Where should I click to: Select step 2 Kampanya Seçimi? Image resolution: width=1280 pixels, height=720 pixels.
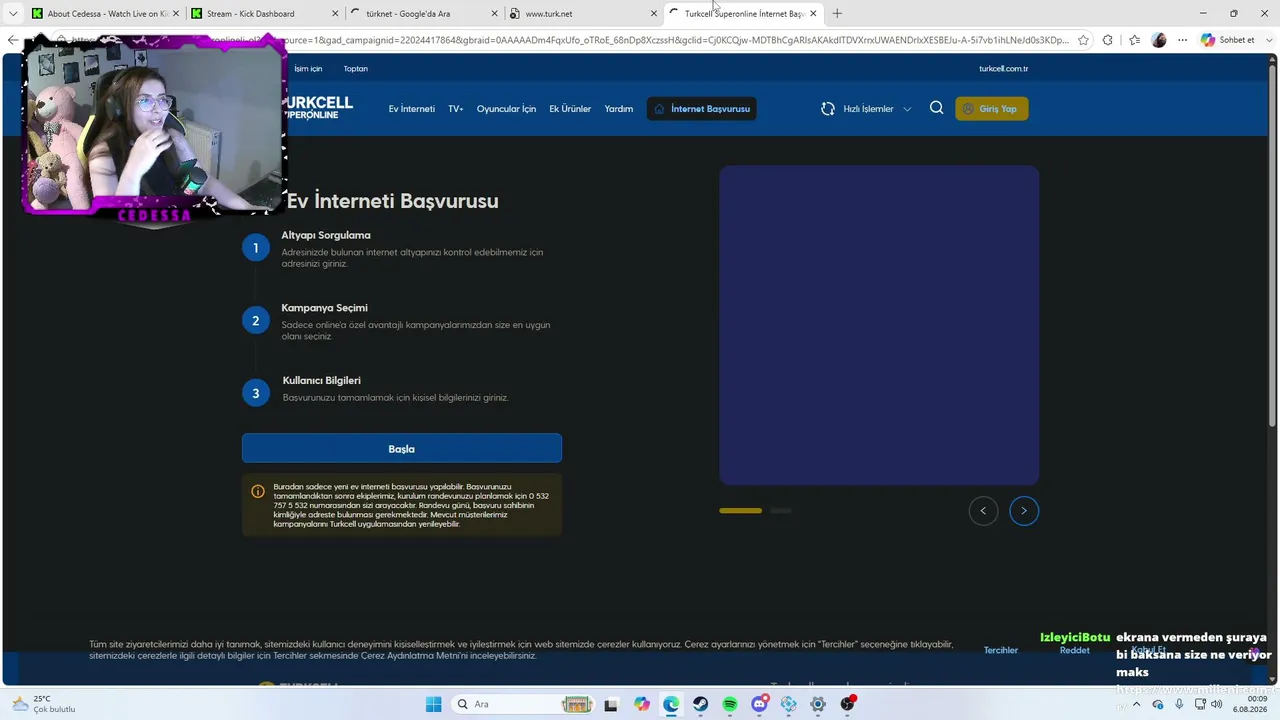(x=256, y=321)
